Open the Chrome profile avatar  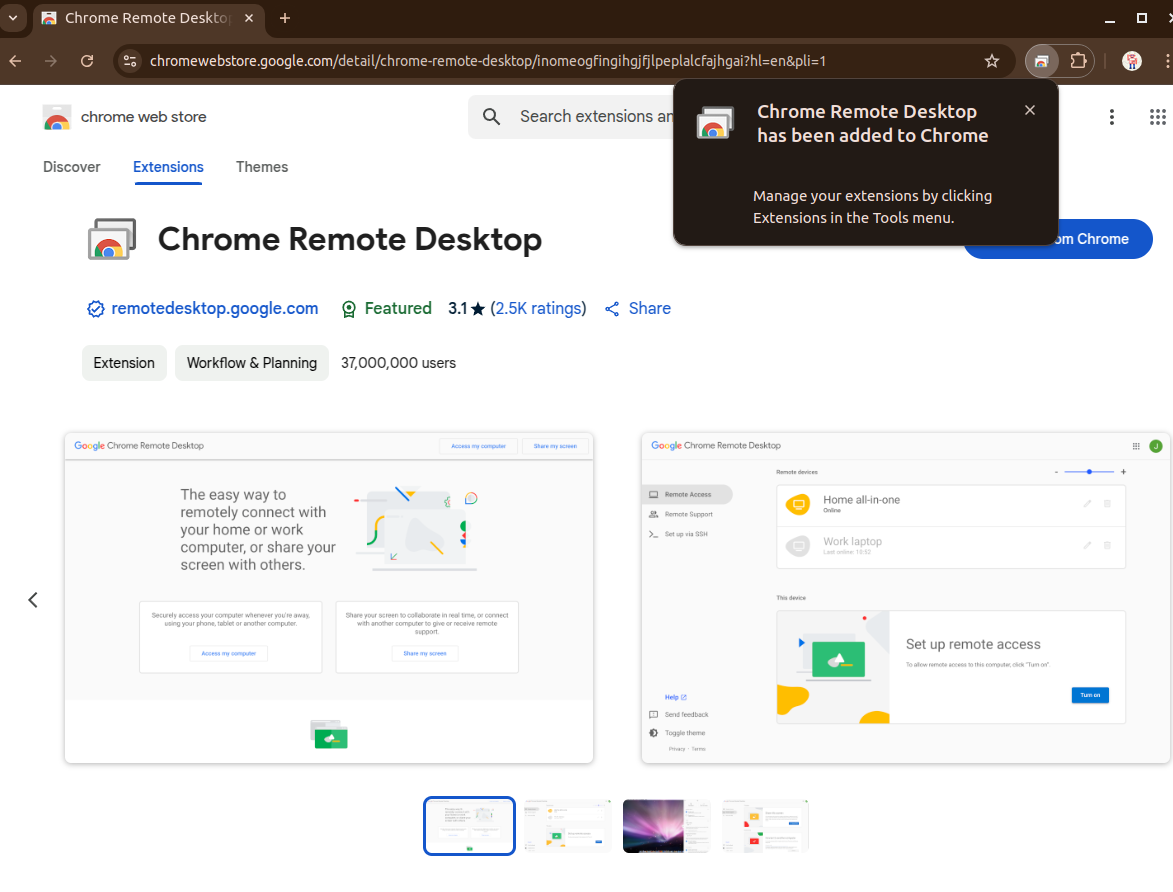tap(1132, 61)
